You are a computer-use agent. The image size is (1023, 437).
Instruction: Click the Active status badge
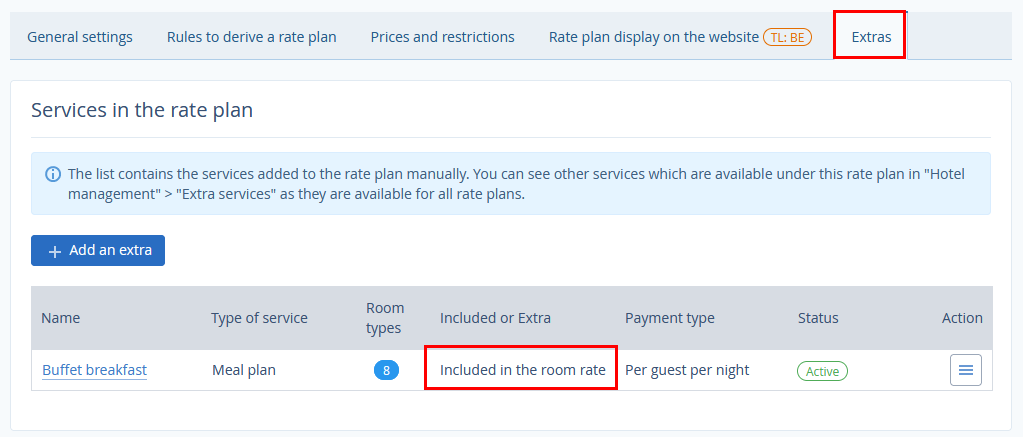tap(822, 371)
